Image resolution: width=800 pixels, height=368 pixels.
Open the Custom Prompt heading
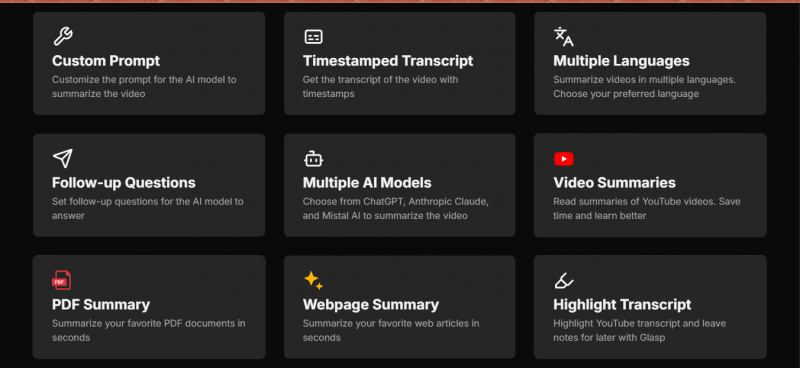click(106, 61)
